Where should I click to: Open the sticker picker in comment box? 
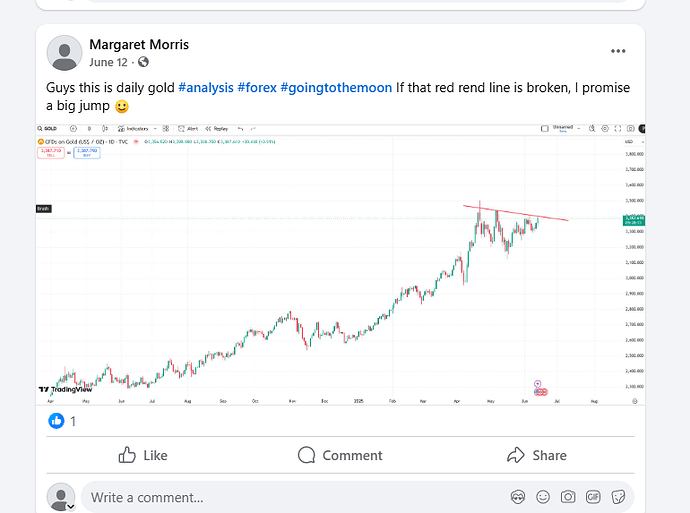[x=618, y=496]
